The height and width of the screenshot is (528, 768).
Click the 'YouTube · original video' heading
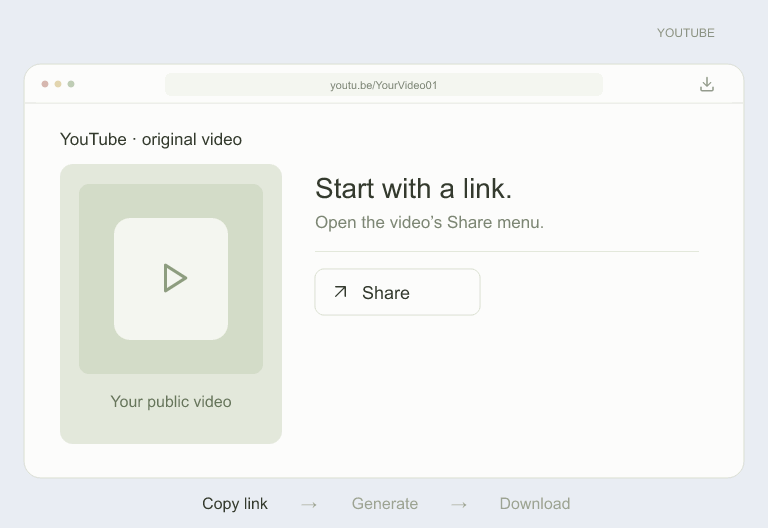pos(151,140)
